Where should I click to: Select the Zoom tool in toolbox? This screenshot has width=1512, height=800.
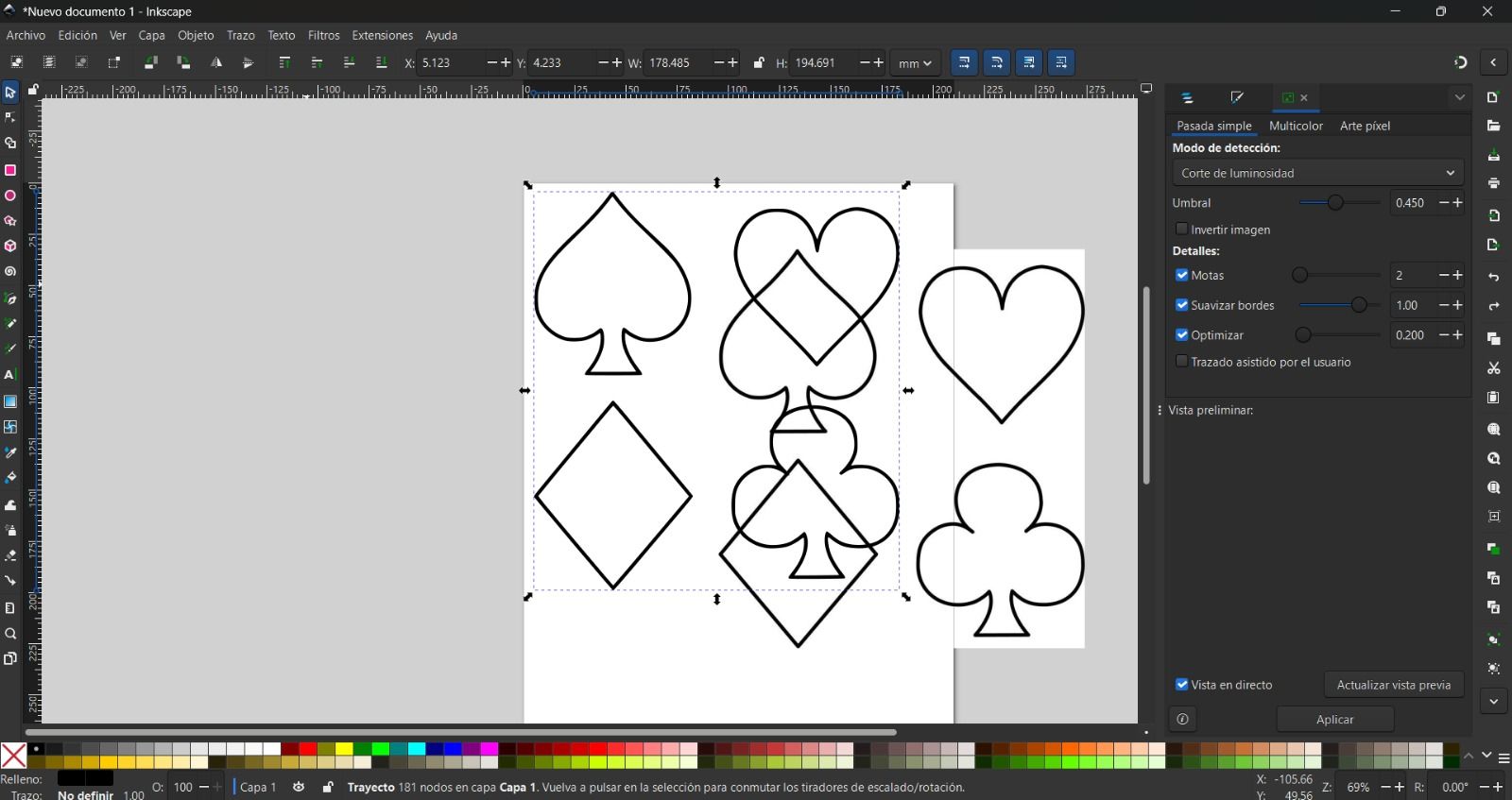pos(10,634)
